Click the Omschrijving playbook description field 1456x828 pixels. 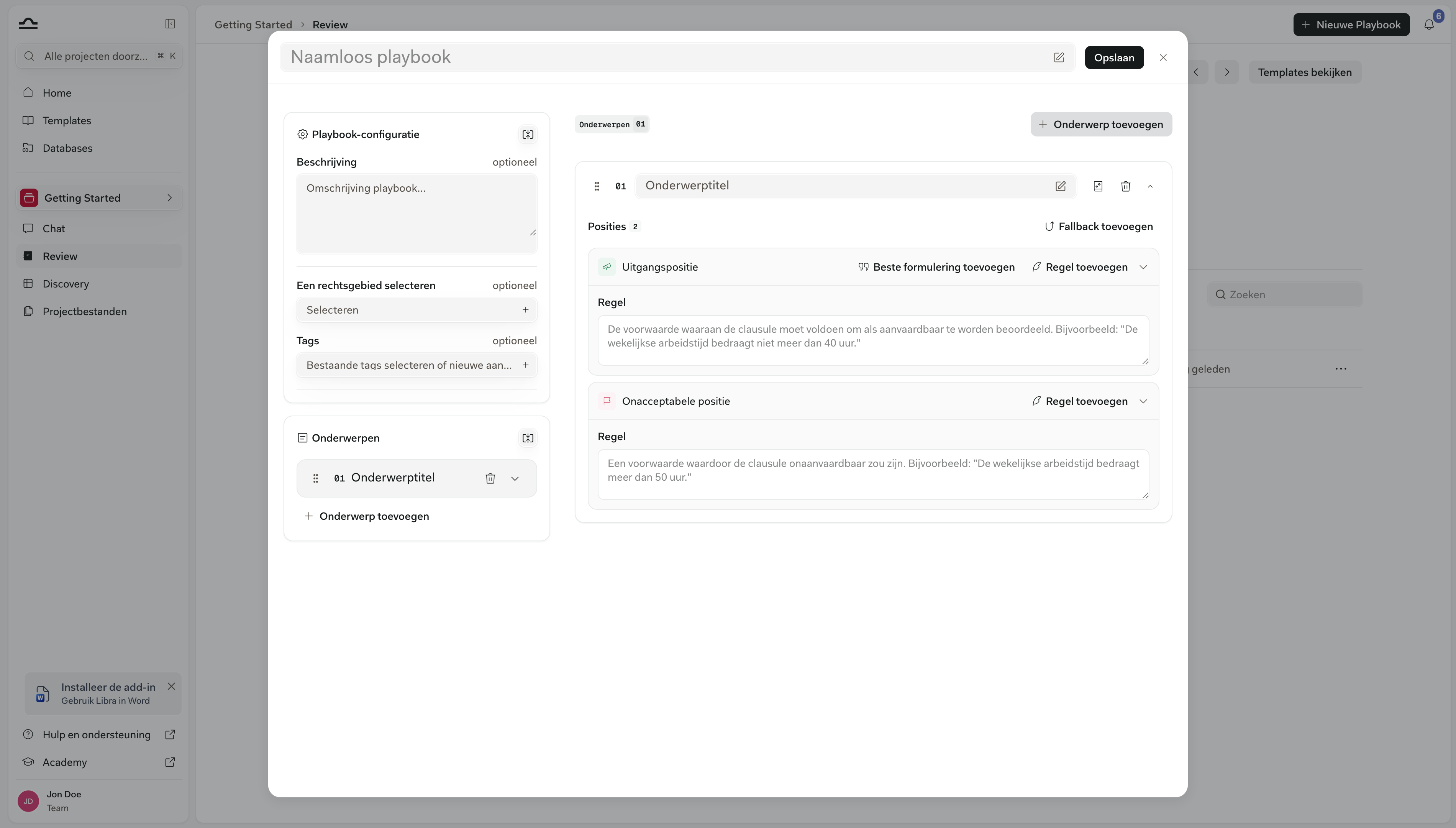pos(416,213)
